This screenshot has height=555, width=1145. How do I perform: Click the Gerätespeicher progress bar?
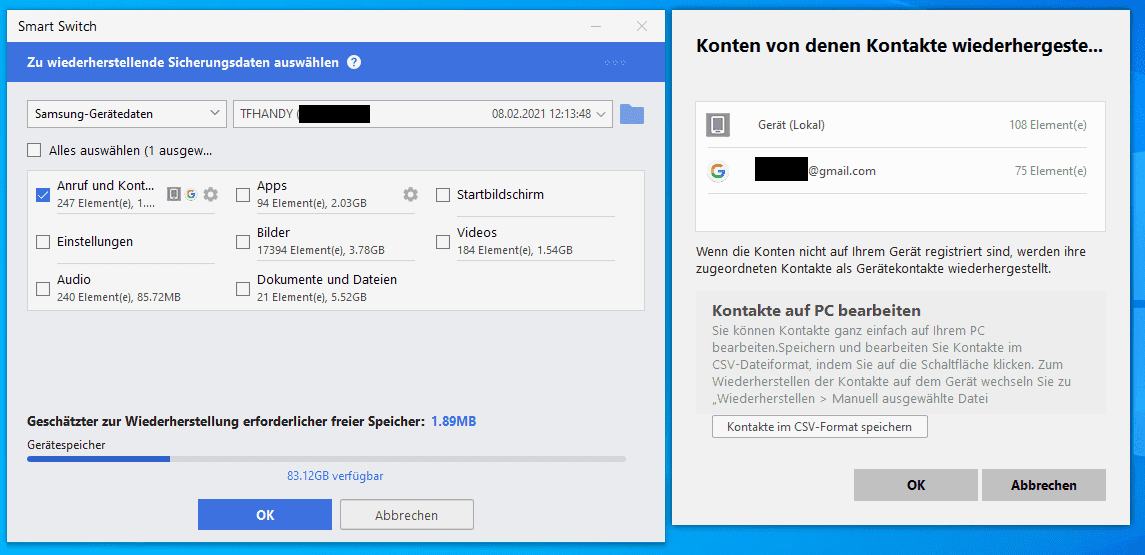point(326,459)
